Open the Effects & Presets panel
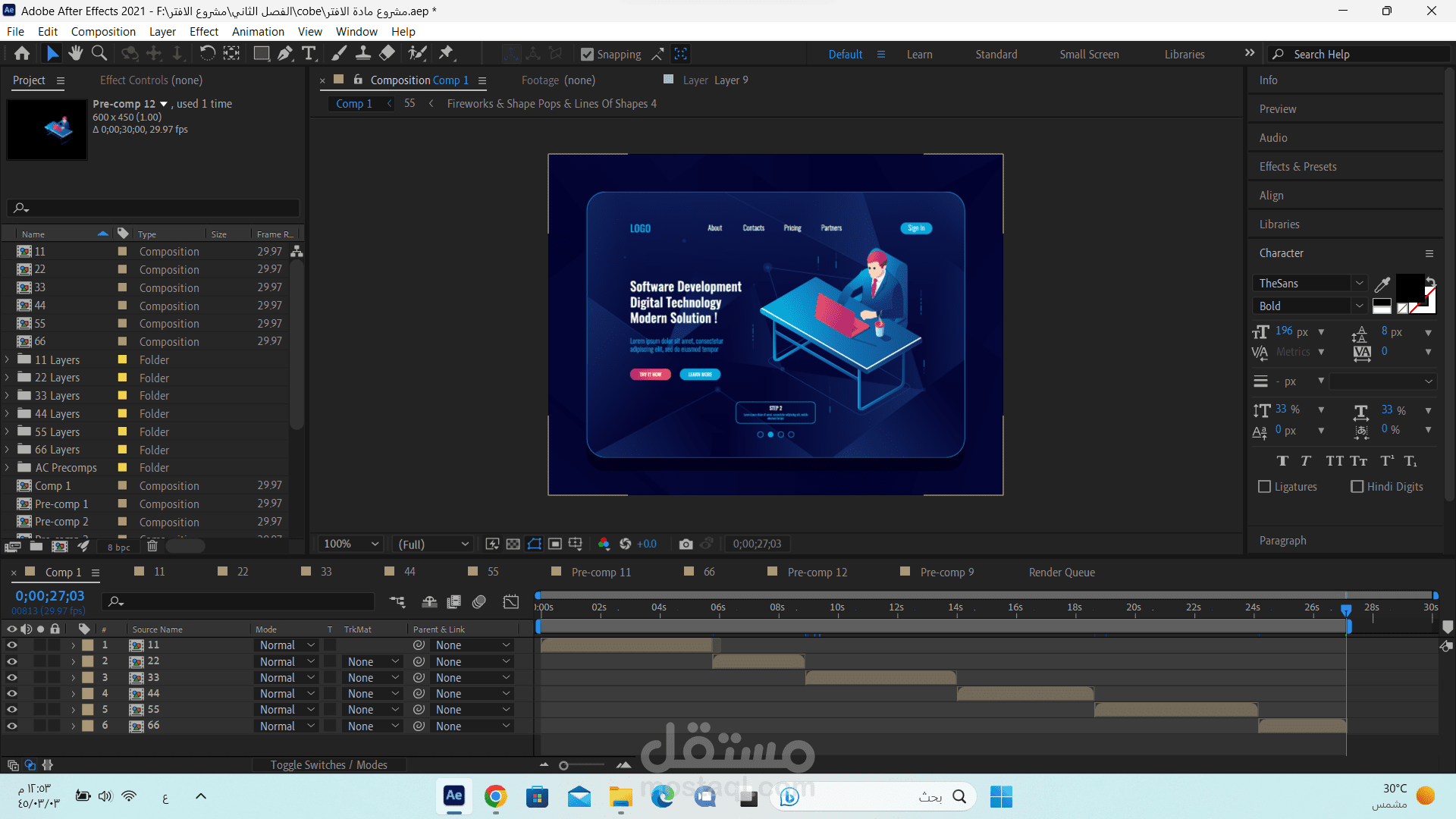 pyautogui.click(x=1298, y=167)
